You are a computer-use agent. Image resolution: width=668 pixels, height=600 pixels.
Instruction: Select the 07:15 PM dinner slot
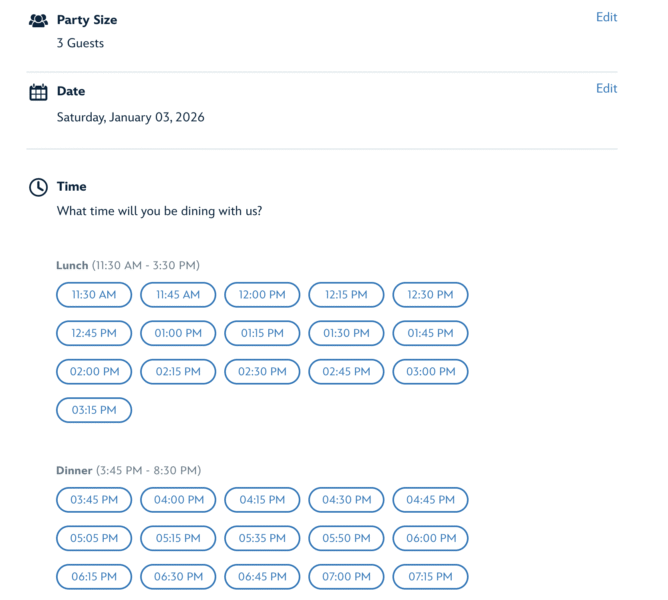point(430,577)
